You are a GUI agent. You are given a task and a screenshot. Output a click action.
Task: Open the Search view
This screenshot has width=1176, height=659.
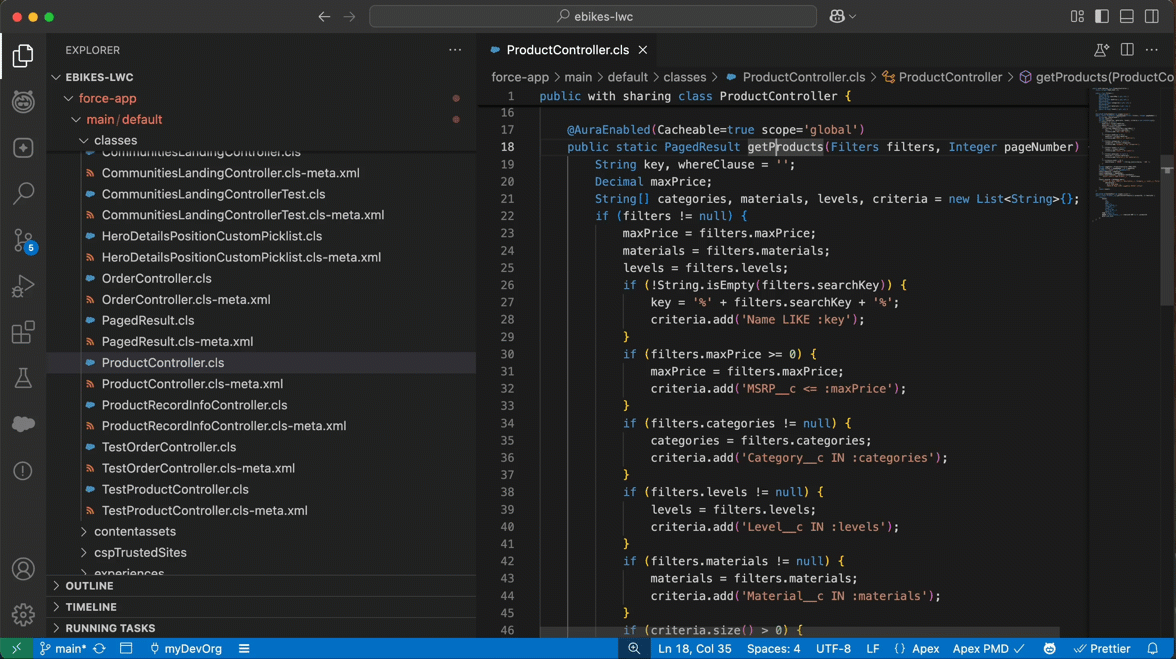(x=23, y=193)
